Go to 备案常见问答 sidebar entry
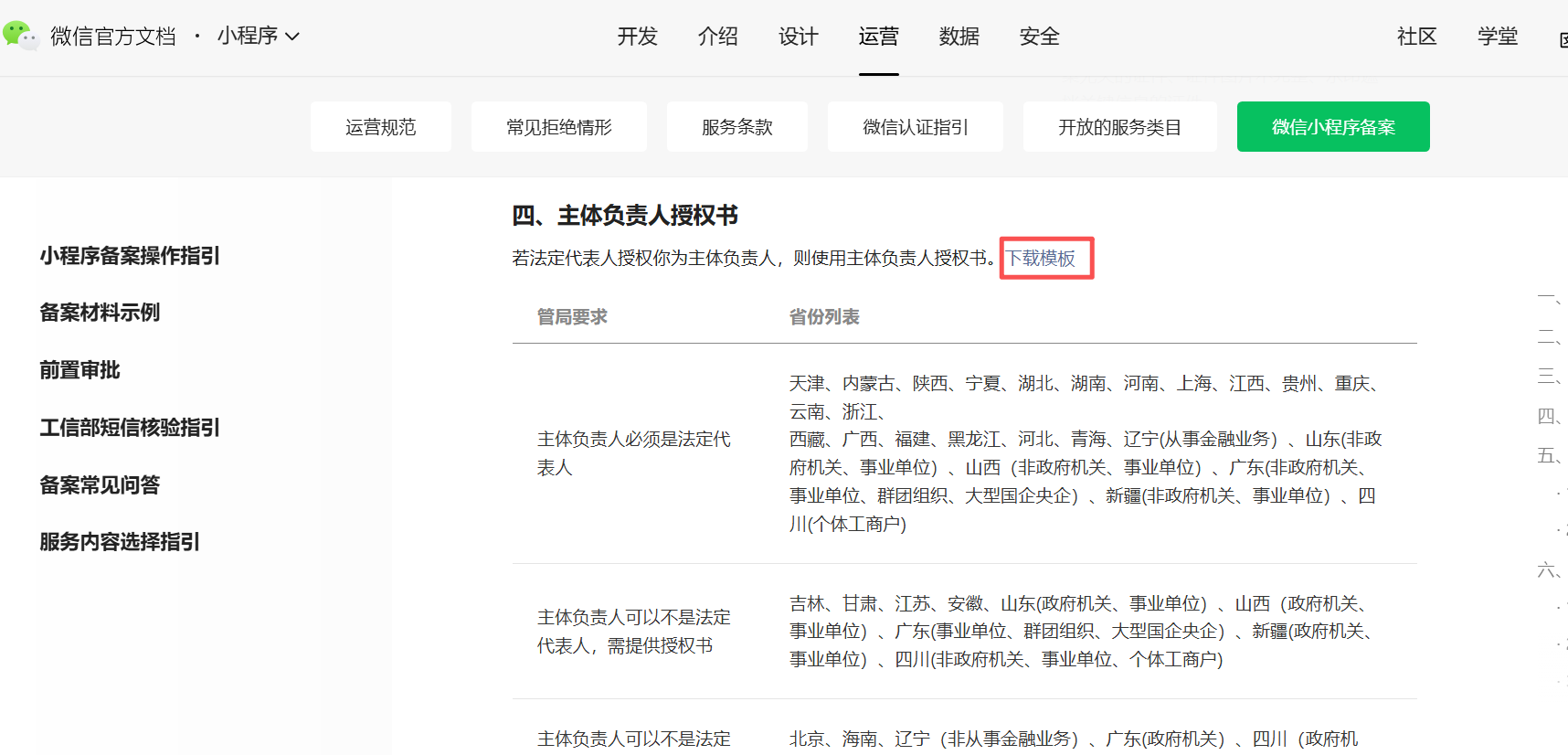 [100, 485]
